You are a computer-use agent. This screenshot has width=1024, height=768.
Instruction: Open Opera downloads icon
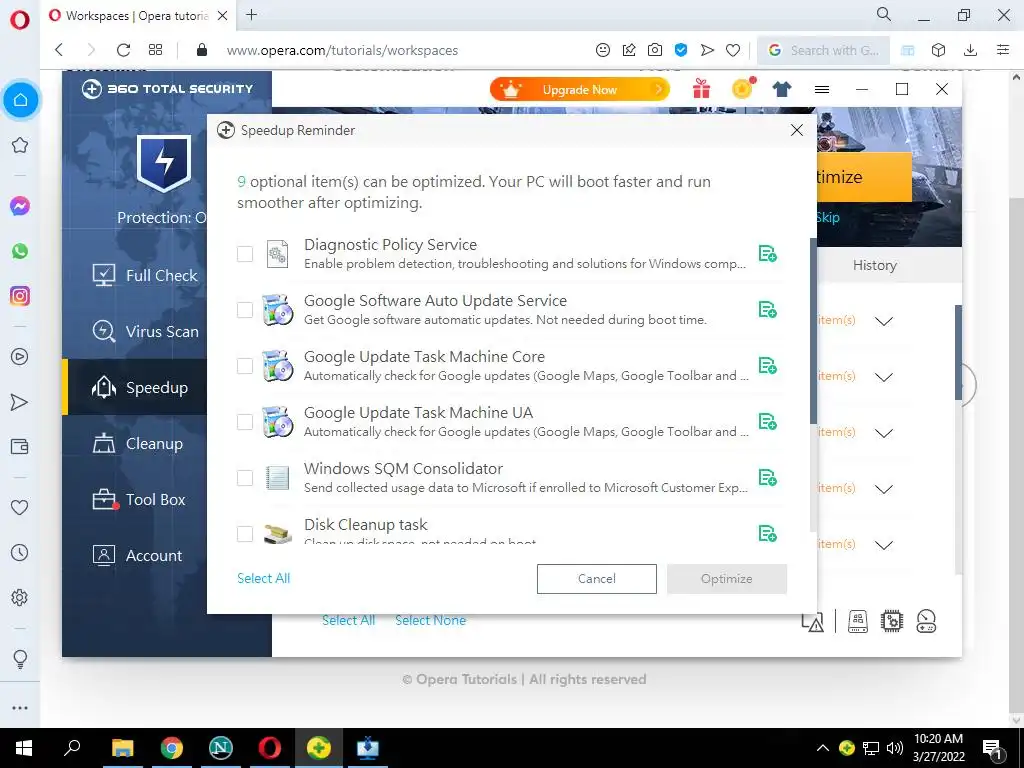pyautogui.click(x=970, y=50)
